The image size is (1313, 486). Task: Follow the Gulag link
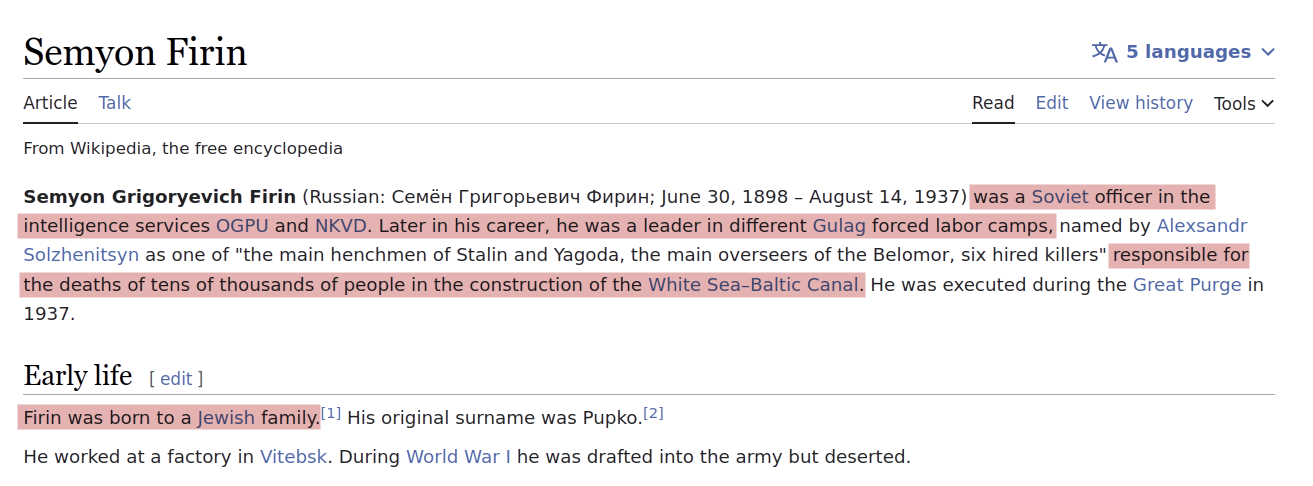tap(839, 225)
